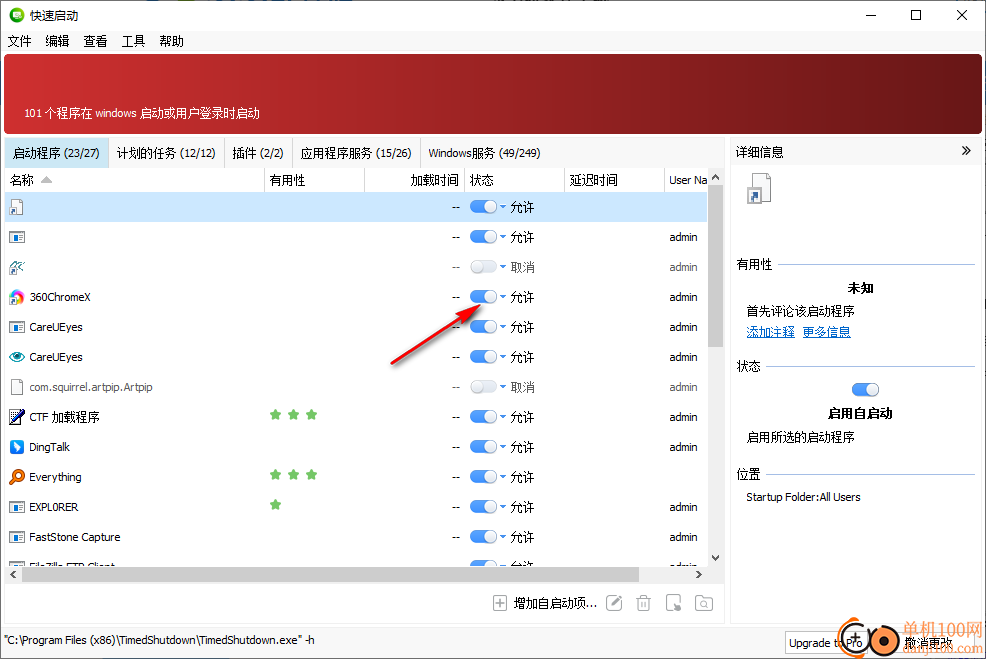The height and width of the screenshot is (659, 986).
Task: Click the Everything magnifier icon
Action: (17, 477)
